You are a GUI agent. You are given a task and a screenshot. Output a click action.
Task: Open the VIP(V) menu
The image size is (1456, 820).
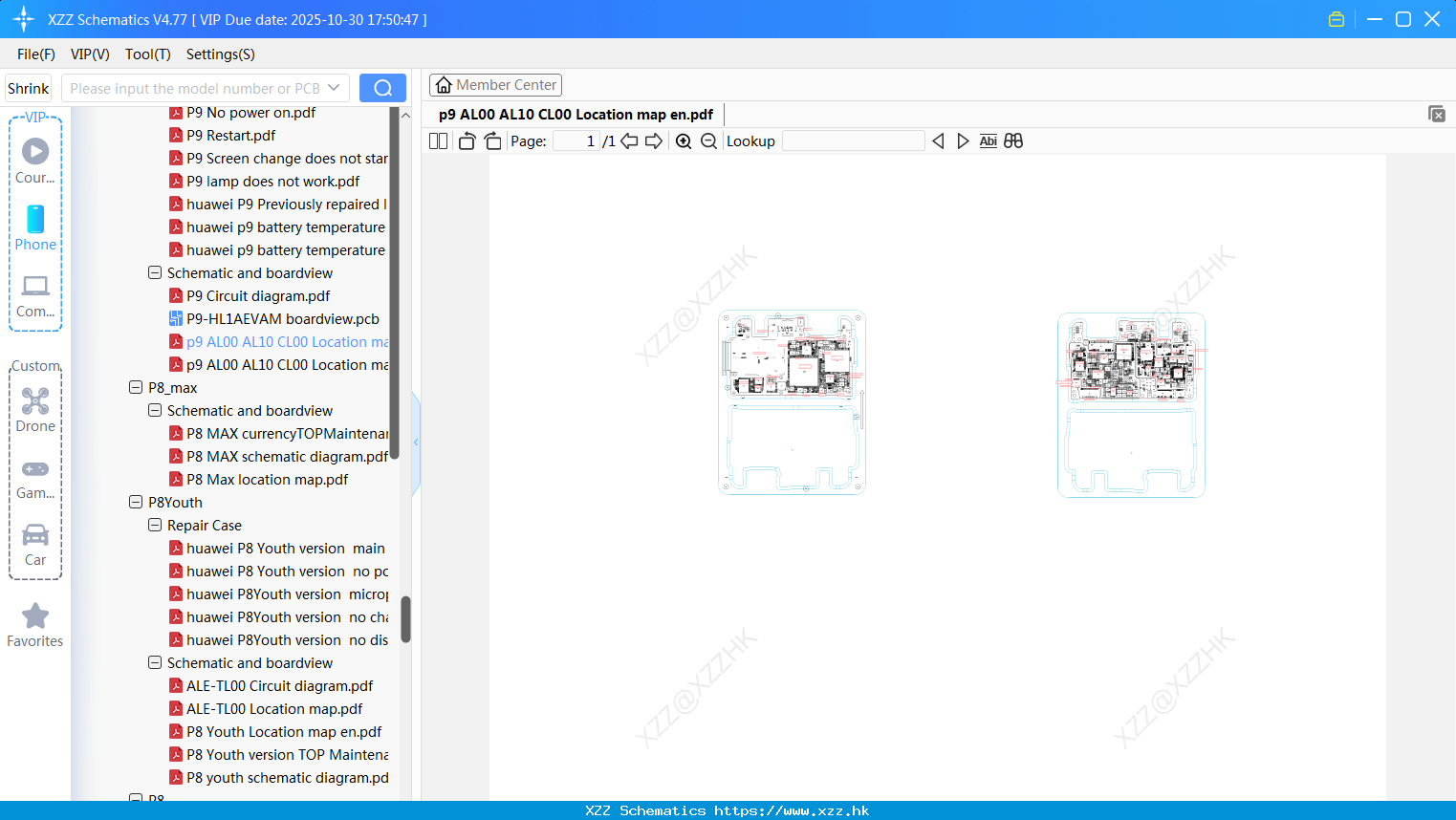(x=90, y=54)
